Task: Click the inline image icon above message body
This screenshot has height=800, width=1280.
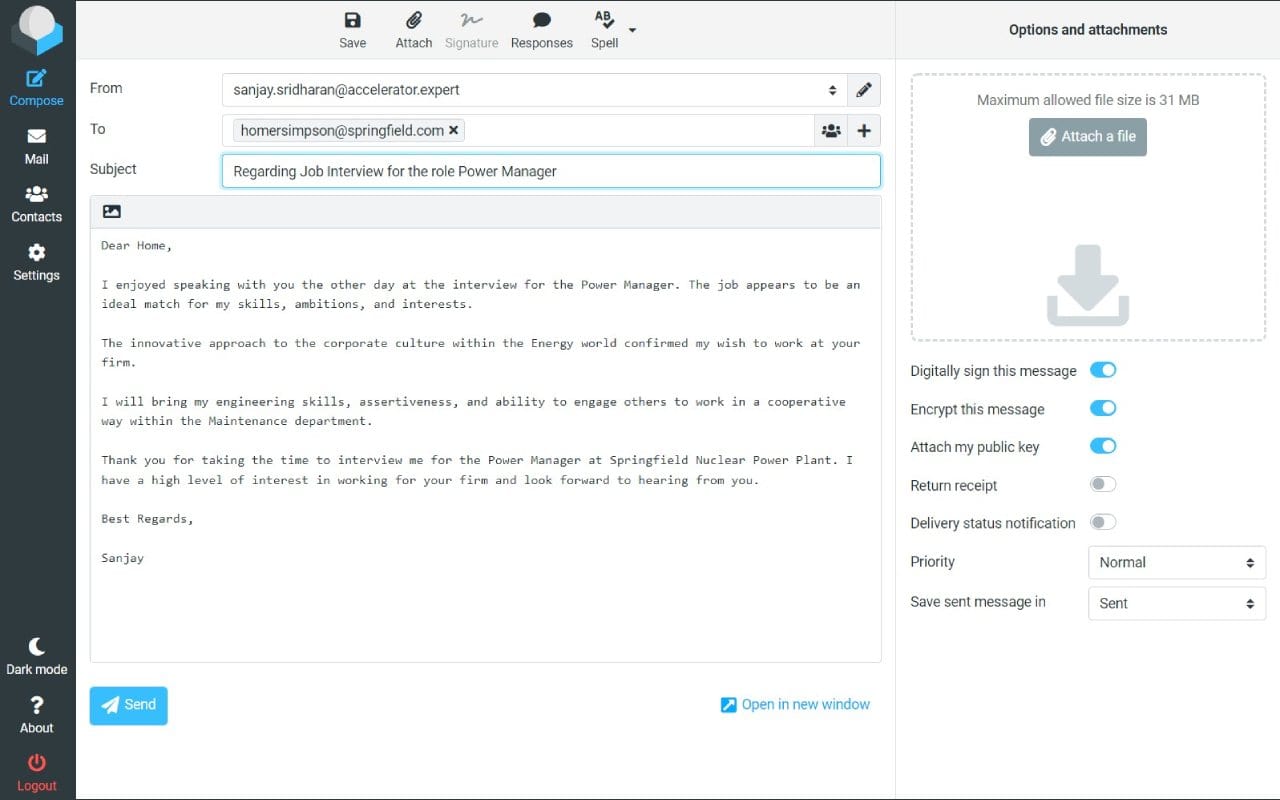Action: [x=111, y=211]
